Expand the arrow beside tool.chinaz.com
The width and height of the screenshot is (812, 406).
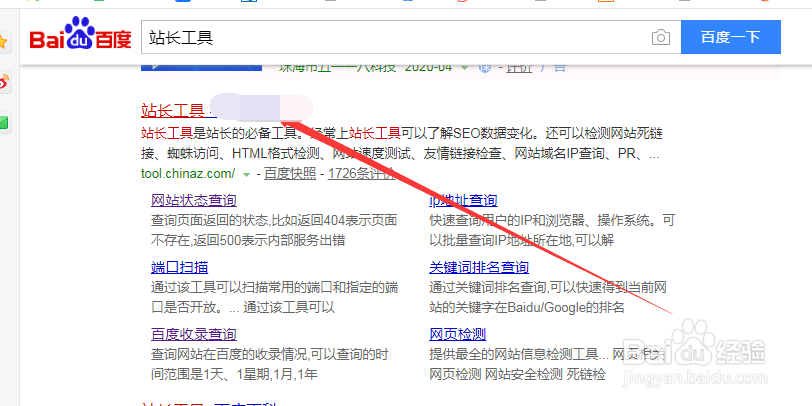pyautogui.click(x=246, y=175)
